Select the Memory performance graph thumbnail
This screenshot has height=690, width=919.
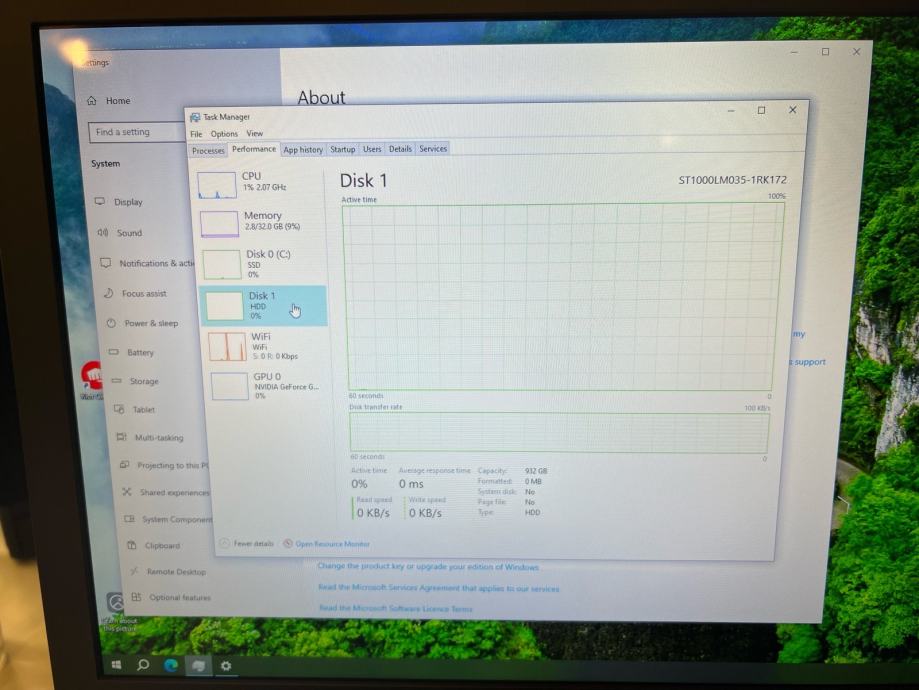(219, 224)
